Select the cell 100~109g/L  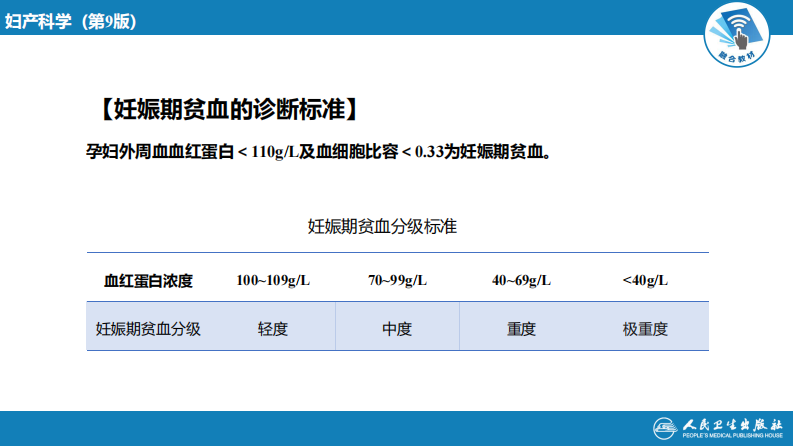273,280
